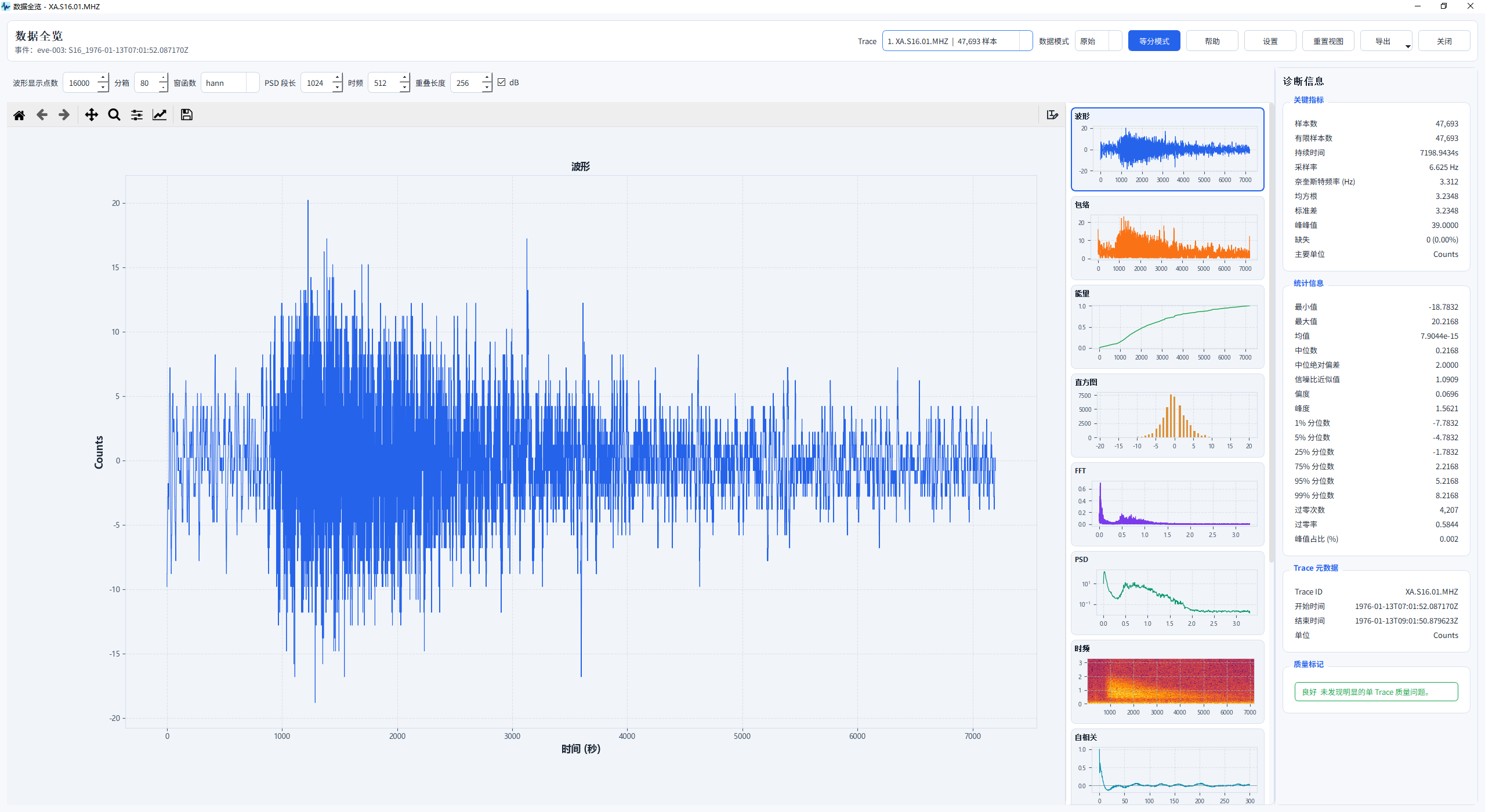The width and height of the screenshot is (1485, 812).
Task: Toggle the 等分模式 button
Action: 1154,41
